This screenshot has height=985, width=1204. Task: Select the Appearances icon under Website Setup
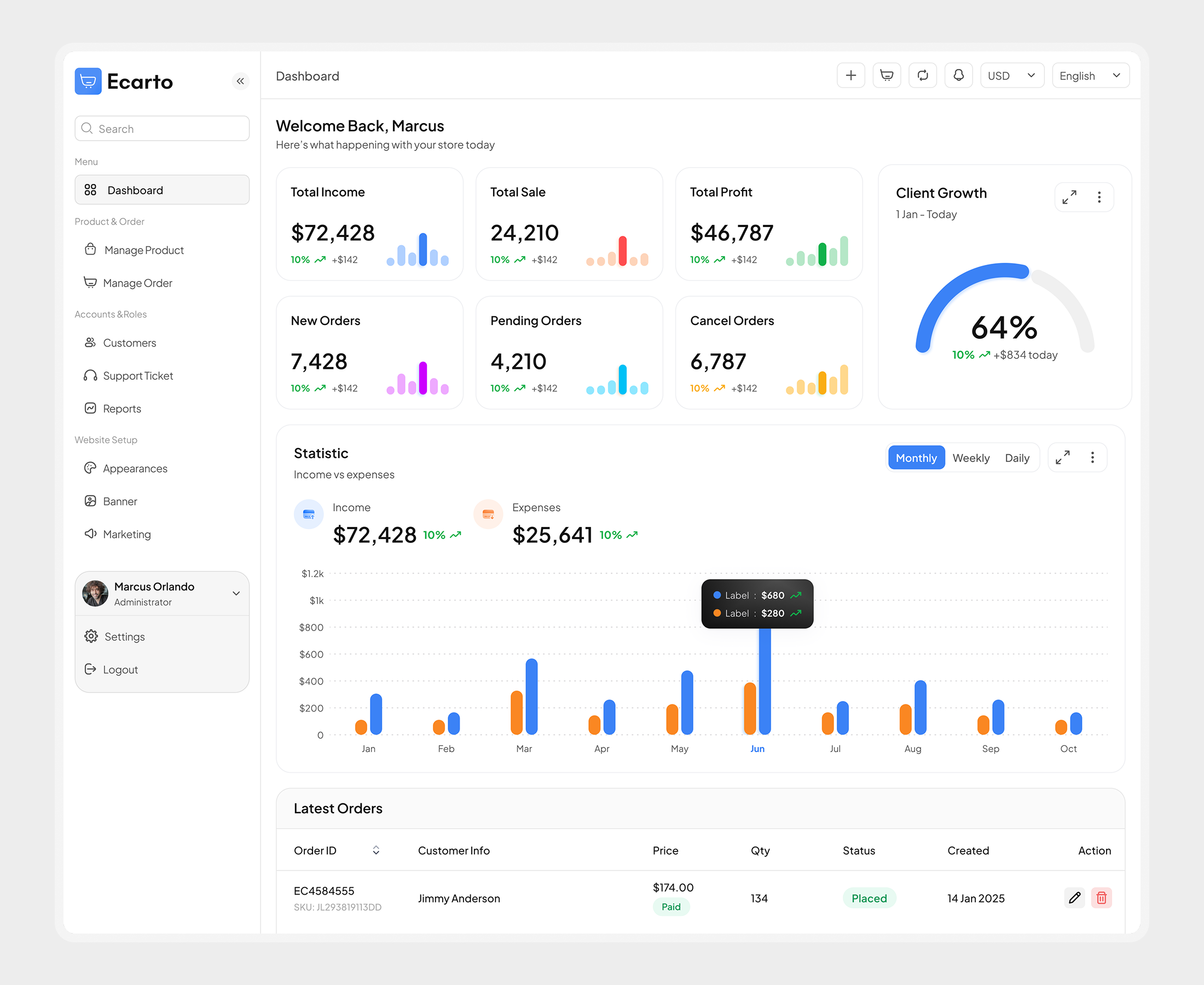(91, 468)
